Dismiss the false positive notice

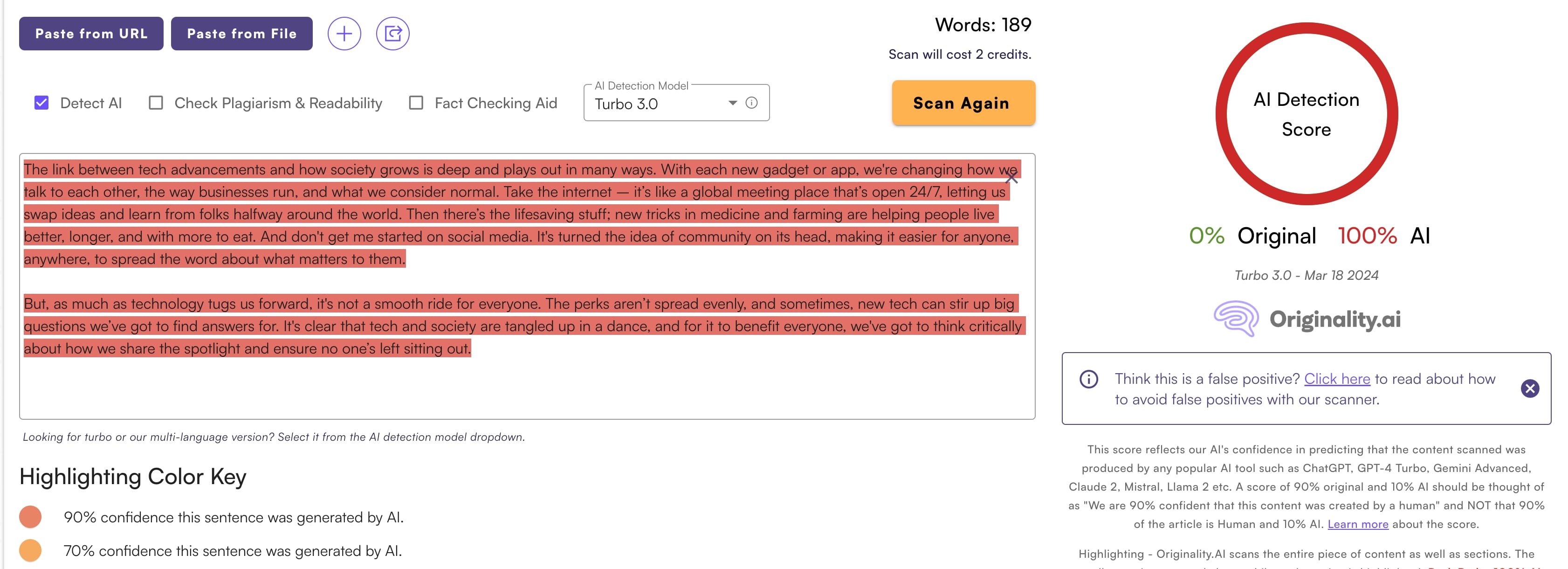click(x=1530, y=388)
